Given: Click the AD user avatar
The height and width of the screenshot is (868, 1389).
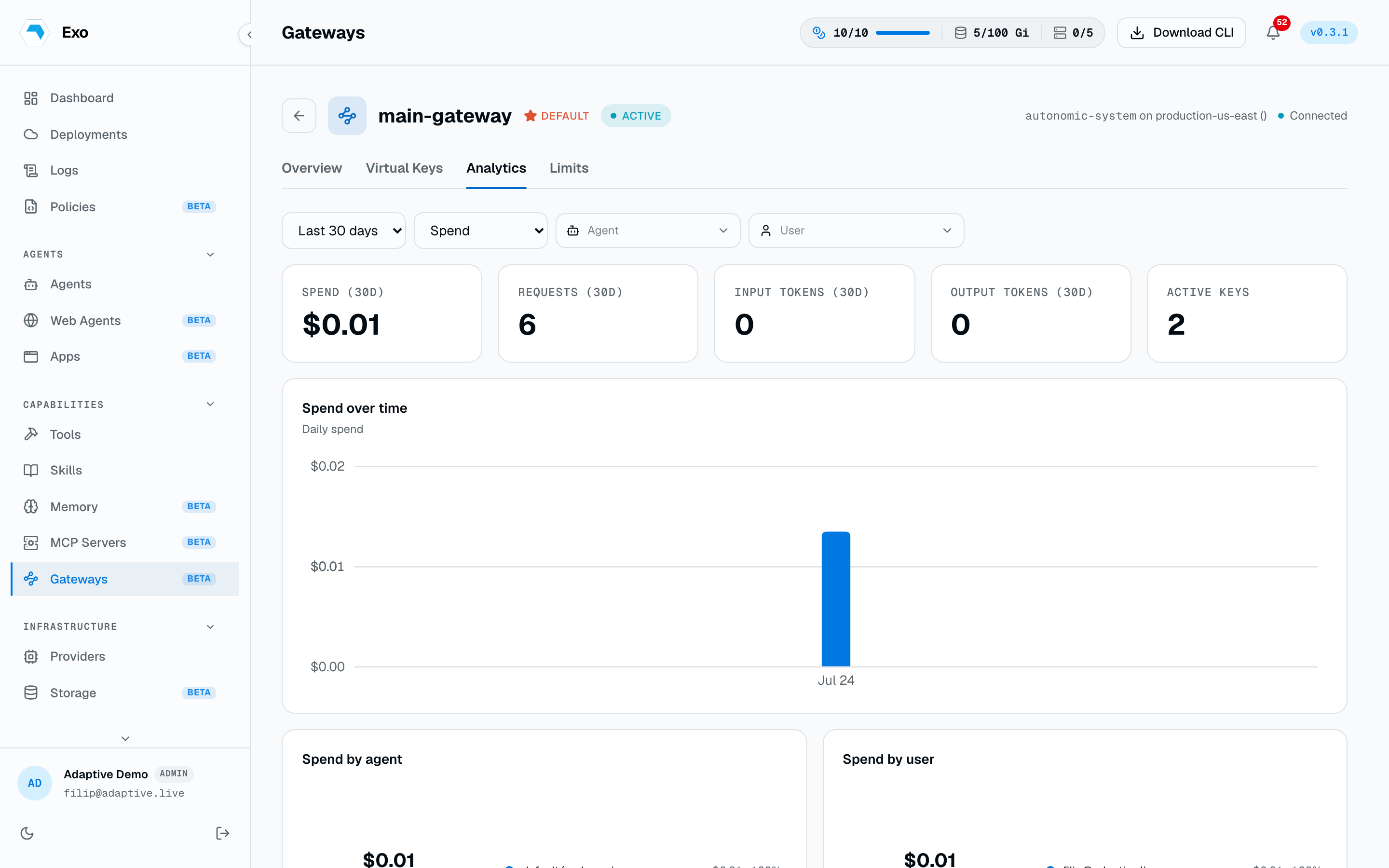Looking at the screenshot, I should tap(34, 783).
